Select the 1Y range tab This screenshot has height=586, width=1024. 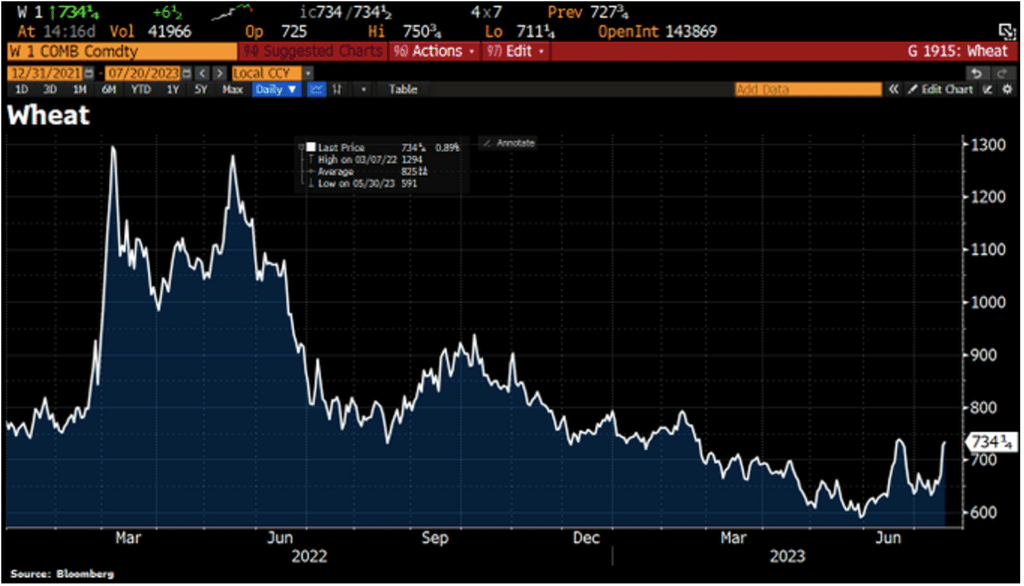(172, 90)
